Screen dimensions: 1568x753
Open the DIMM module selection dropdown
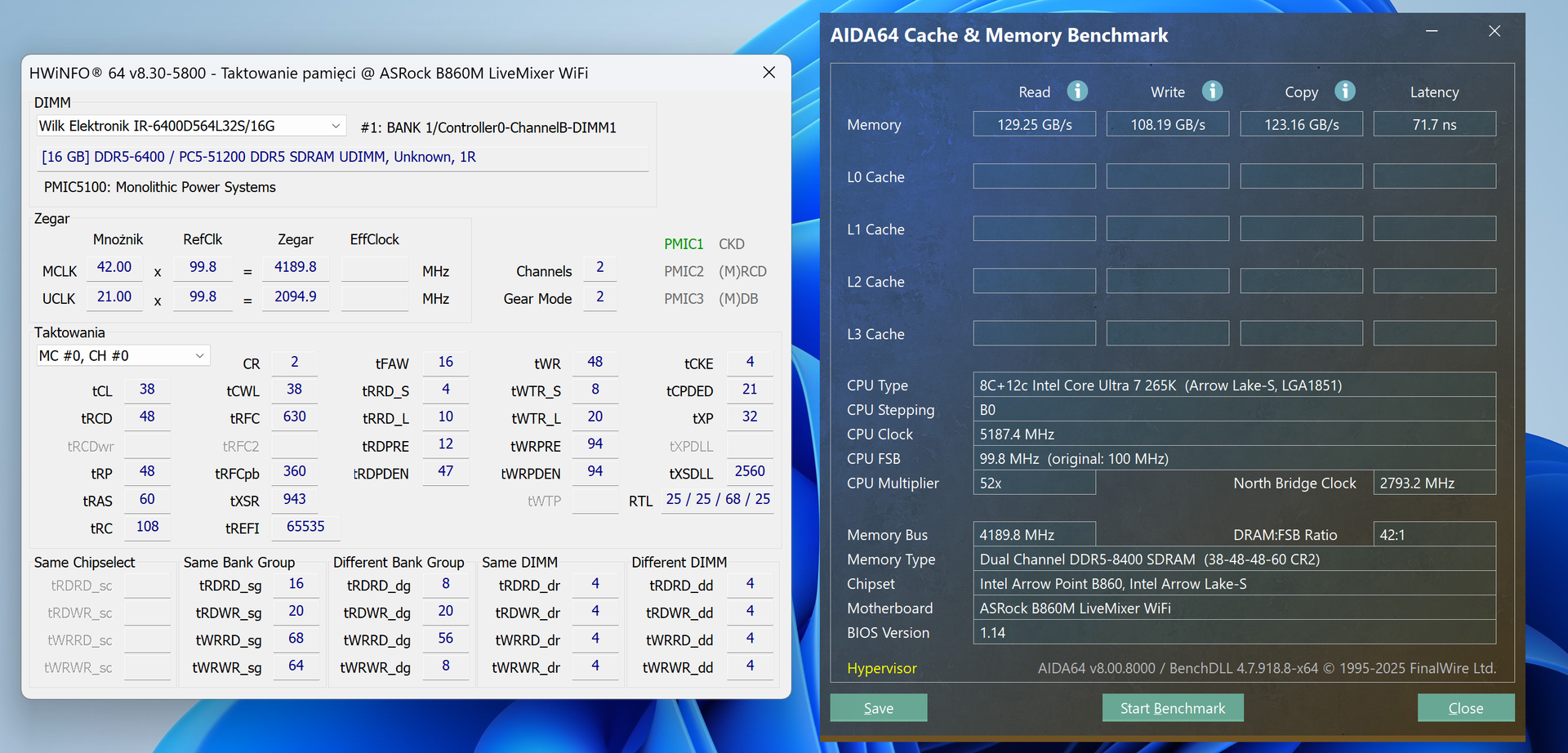[x=335, y=126]
